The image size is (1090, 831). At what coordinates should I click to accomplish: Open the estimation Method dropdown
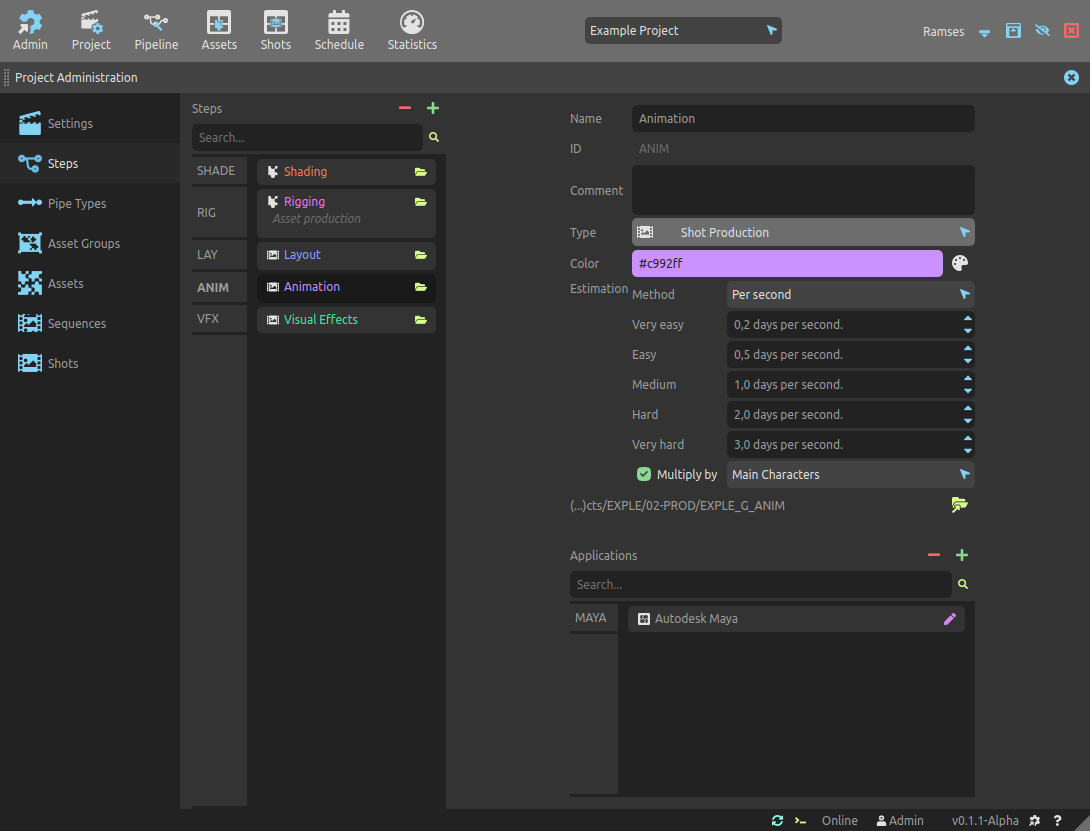tap(850, 295)
